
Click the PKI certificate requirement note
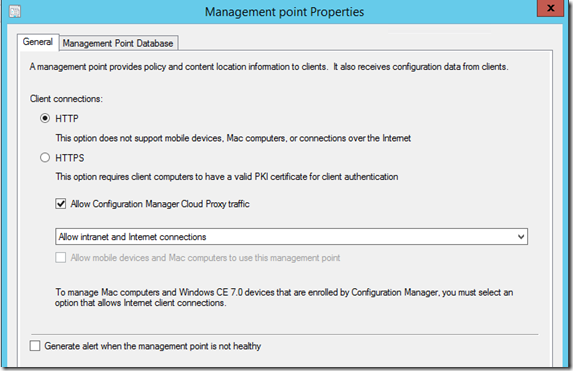coord(227,177)
